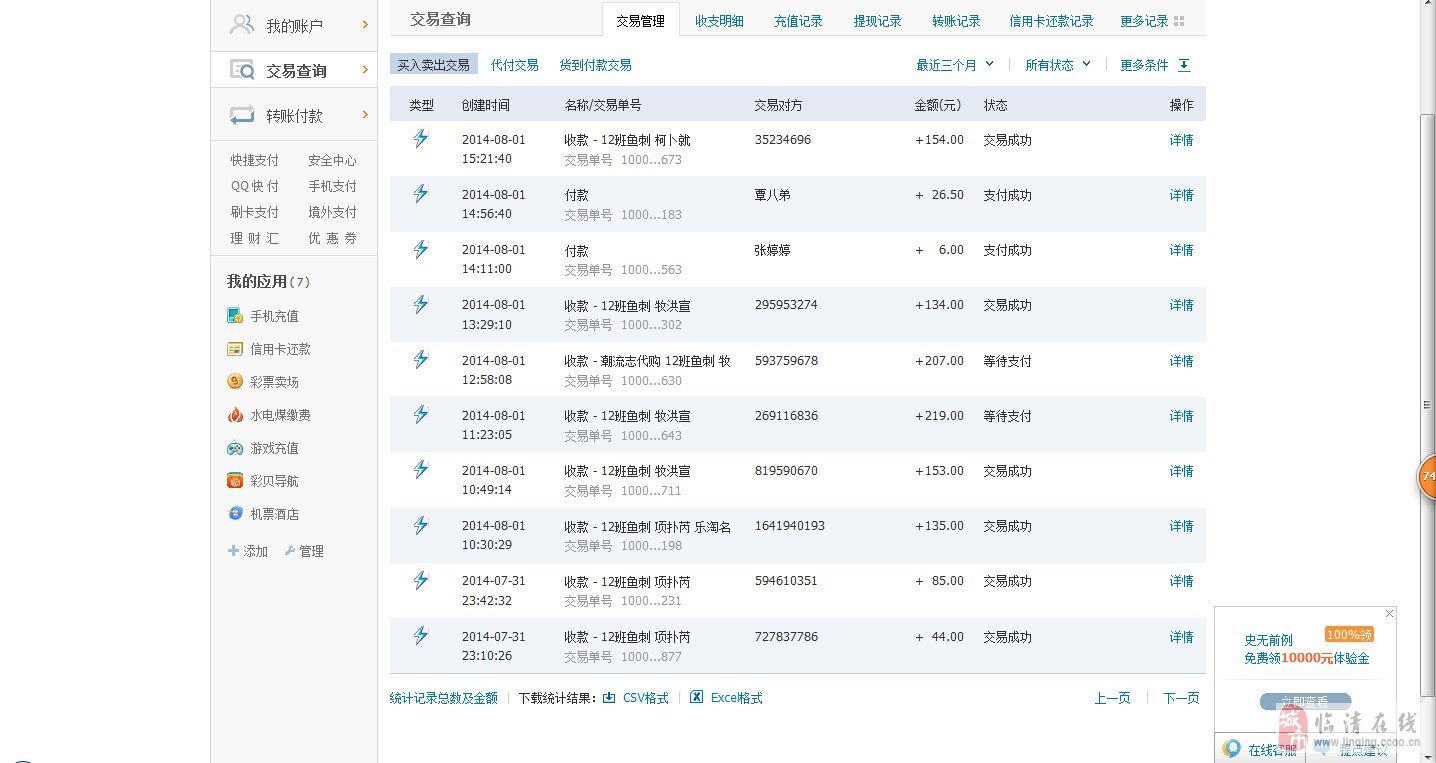
Task: Select the 代付交易 sub-tab
Action: coord(515,65)
